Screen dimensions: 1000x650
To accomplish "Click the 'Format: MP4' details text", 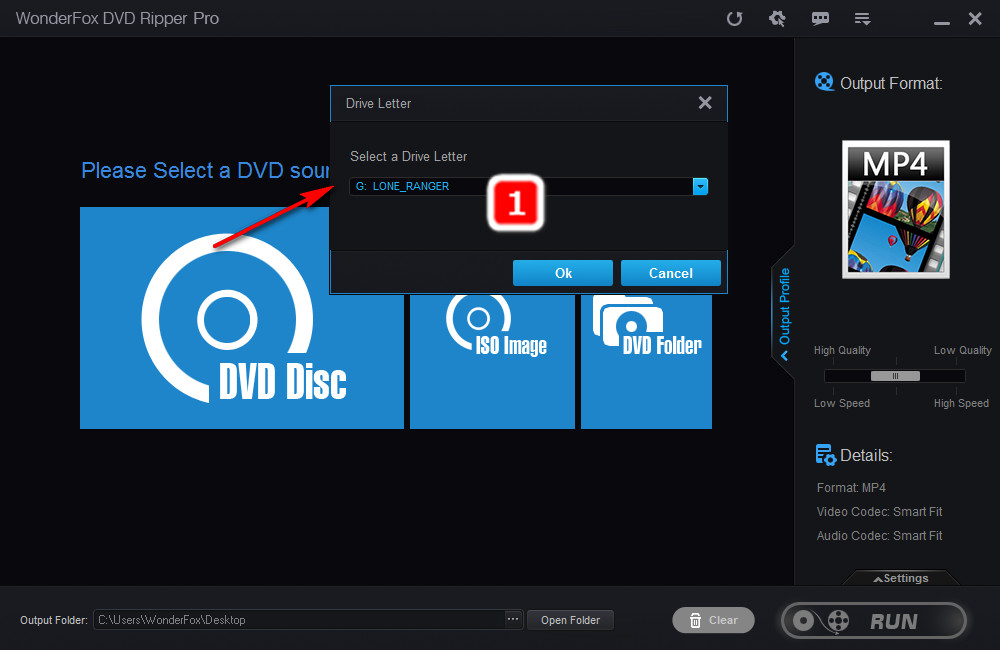I will tap(851, 487).
